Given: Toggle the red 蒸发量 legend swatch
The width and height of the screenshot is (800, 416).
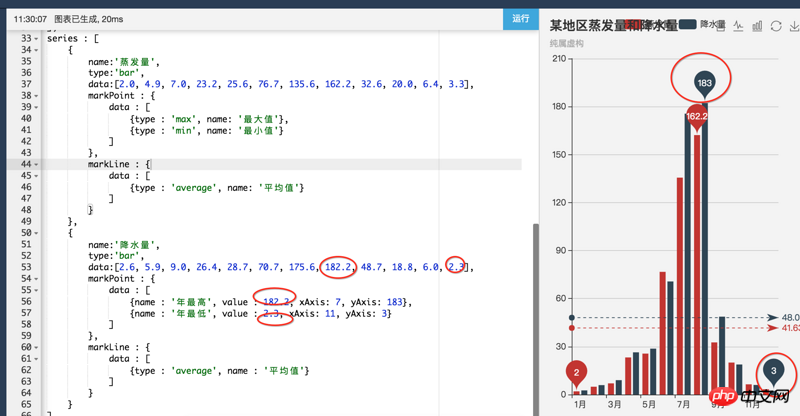Looking at the screenshot, I should coord(633,25).
